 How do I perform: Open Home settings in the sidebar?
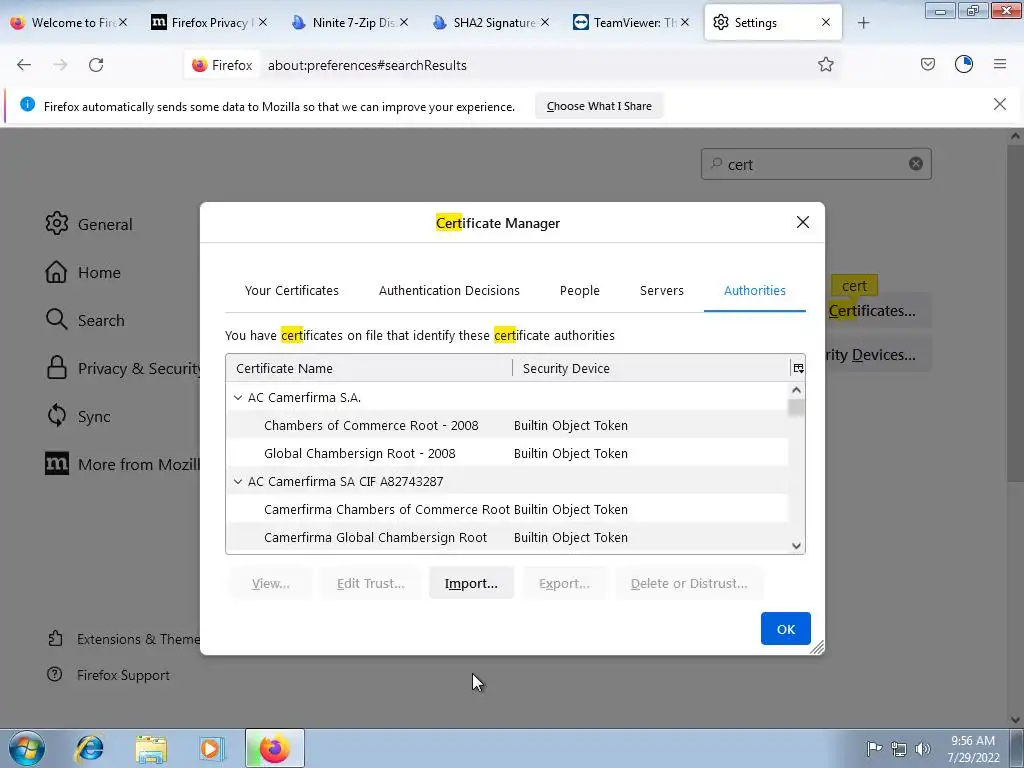tap(83, 272)
